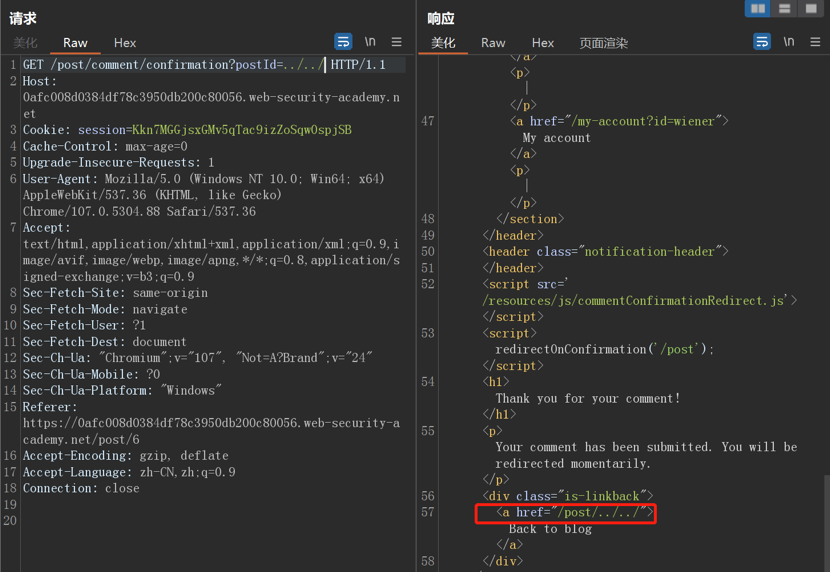
Task: Click 'My account' text in response
Action: pos(556,138)
